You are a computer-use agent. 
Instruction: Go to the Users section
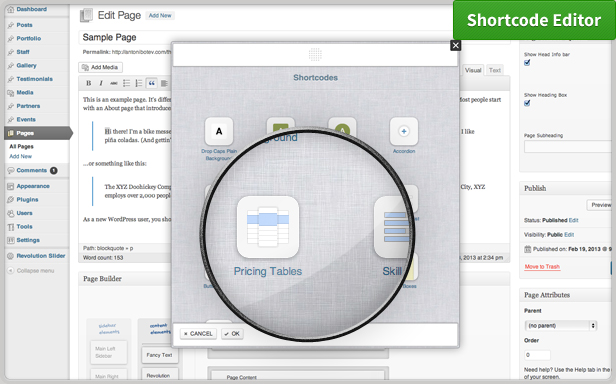point(24,213)
